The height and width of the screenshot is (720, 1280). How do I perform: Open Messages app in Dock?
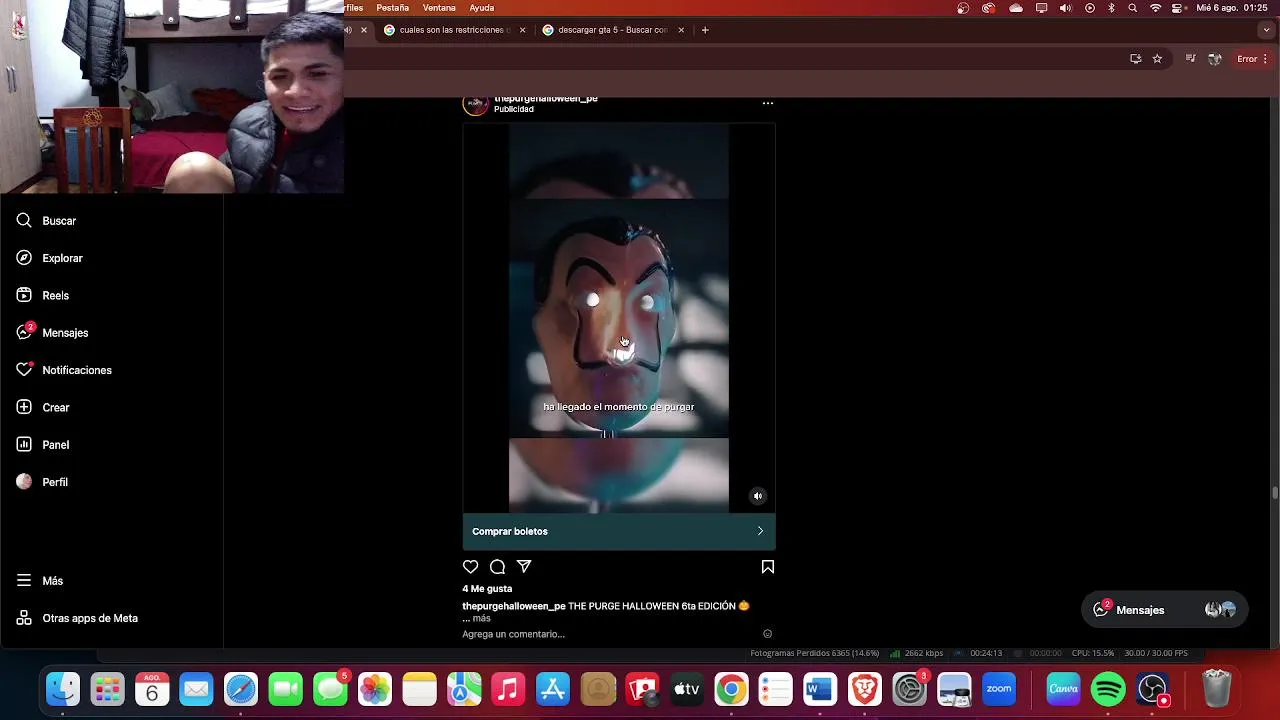pyautogui.click(x=330, y=689)
